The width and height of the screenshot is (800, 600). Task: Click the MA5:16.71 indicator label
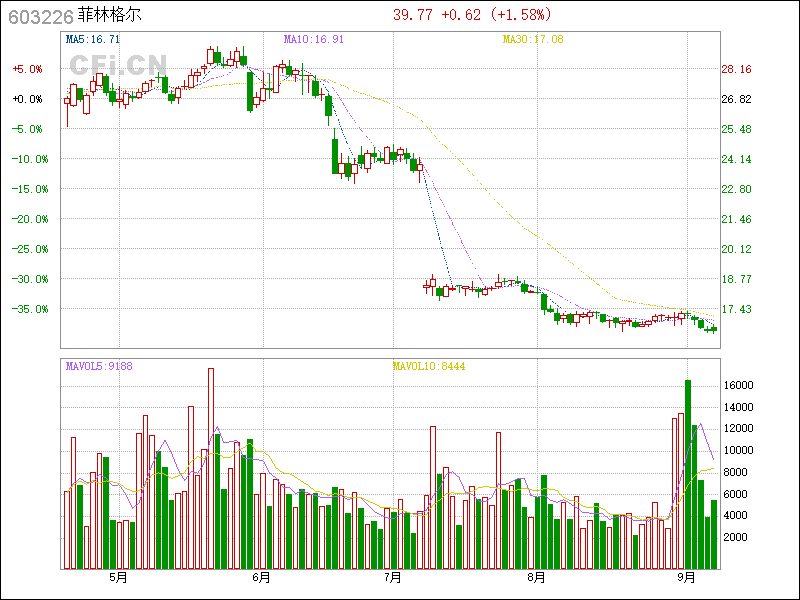[93, 40]
